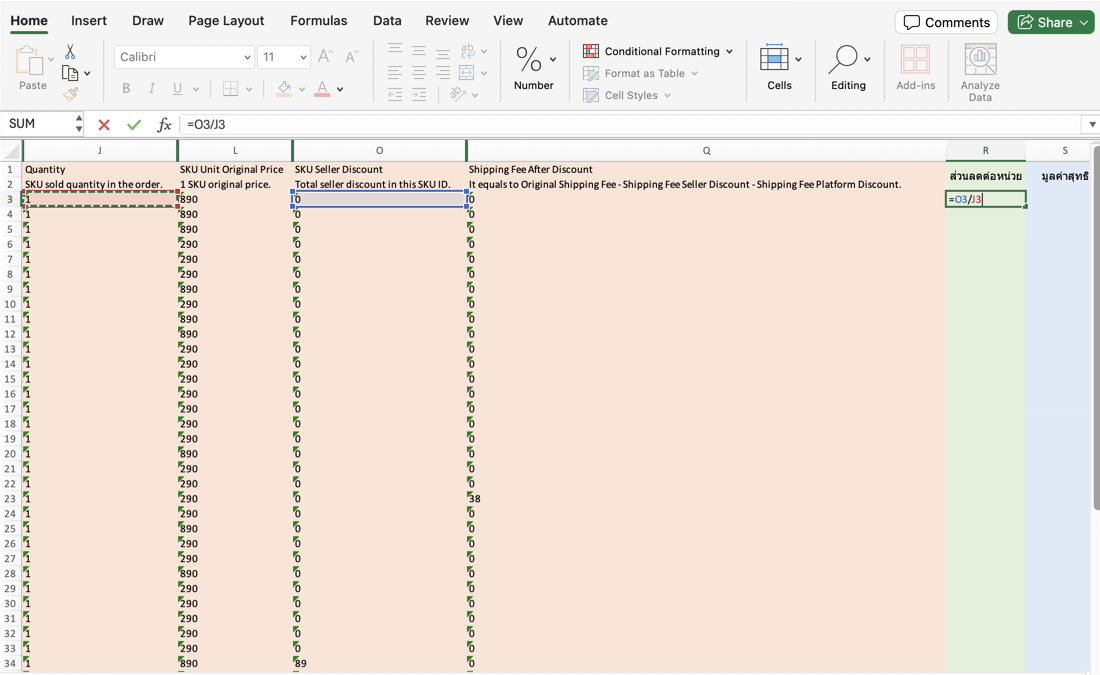Click the Wrap Text icon
Image resolution: width=1100 pixels, height=675 pixels.
(467, 51)
